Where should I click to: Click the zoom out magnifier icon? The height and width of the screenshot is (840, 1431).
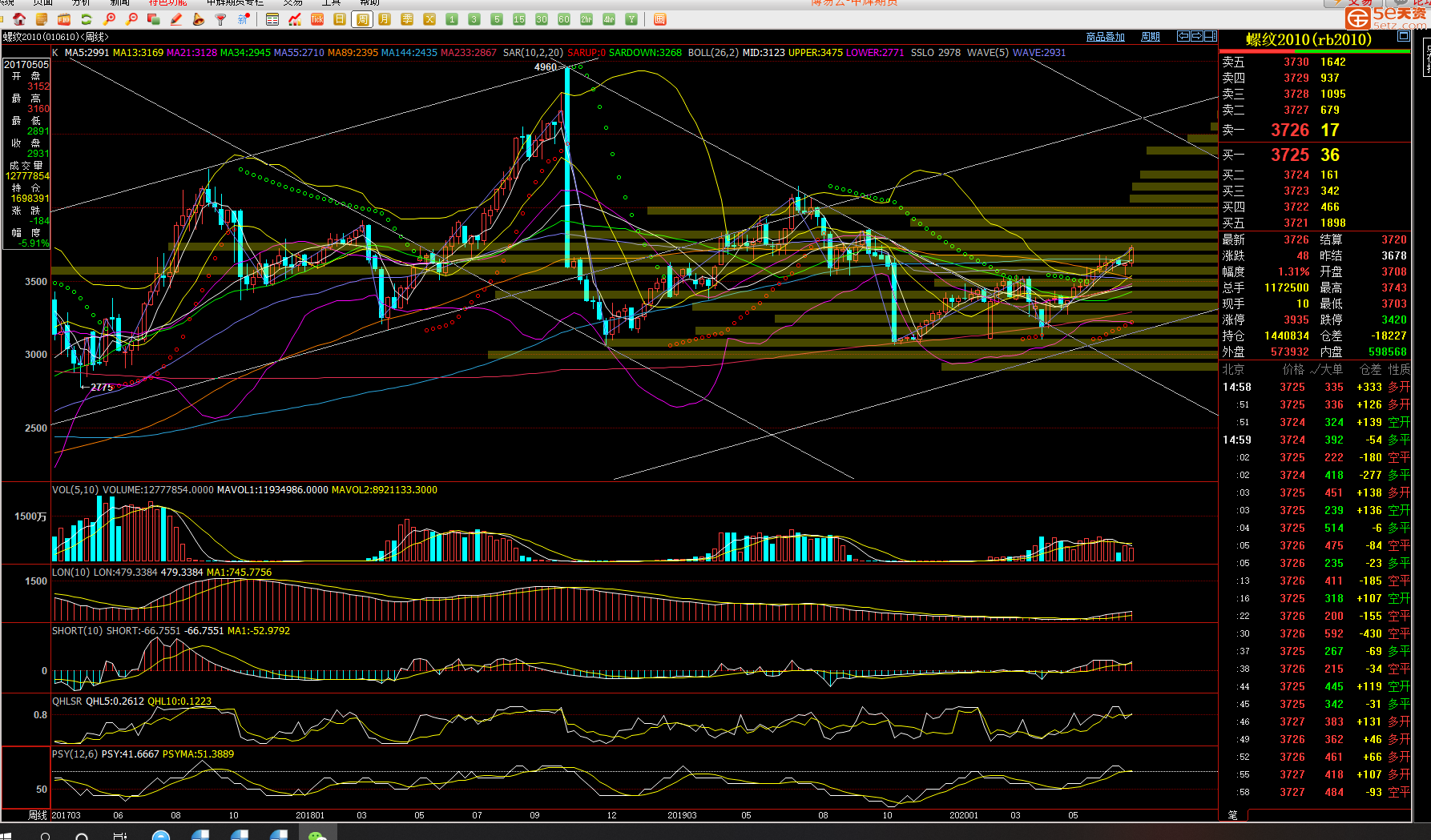[132, 19]
